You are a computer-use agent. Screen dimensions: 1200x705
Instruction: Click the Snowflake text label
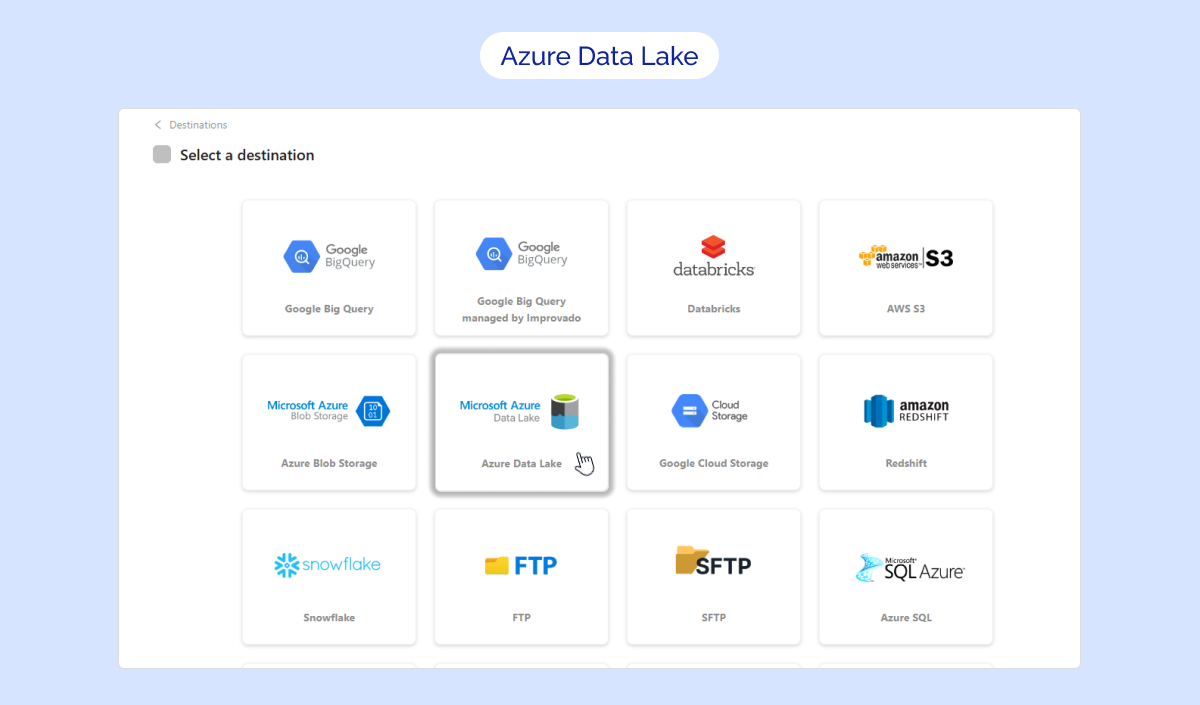(329, 618)
